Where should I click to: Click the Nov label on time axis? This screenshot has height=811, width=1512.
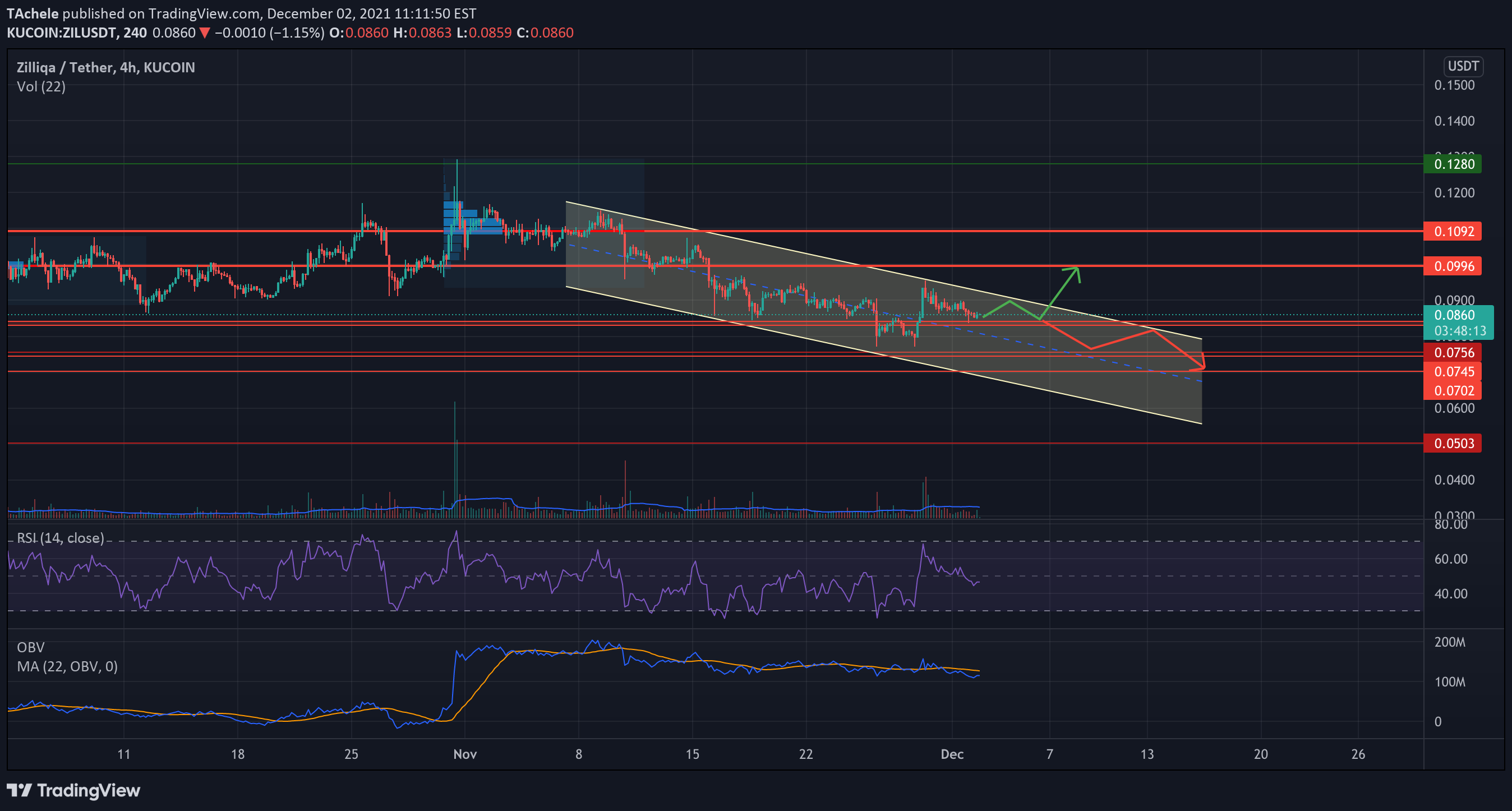tap(465, 754)
